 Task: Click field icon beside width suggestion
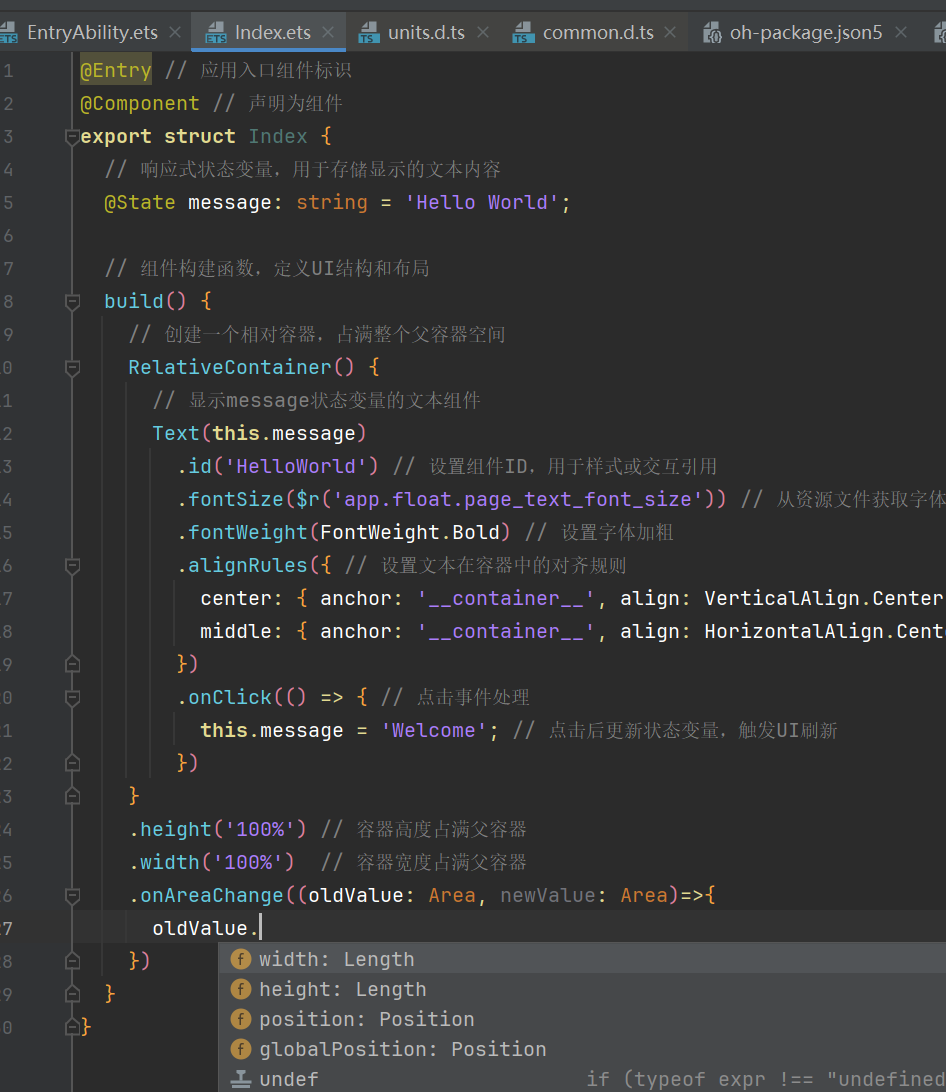[x=240, y=959]
